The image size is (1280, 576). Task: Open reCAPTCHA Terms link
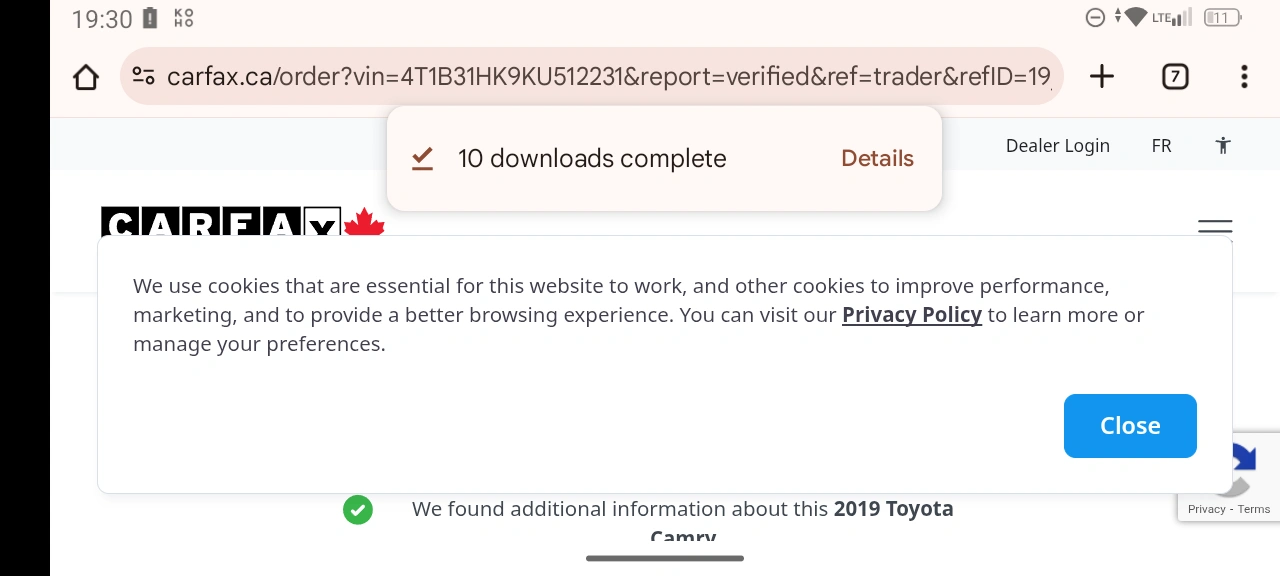click(1254, 510)
